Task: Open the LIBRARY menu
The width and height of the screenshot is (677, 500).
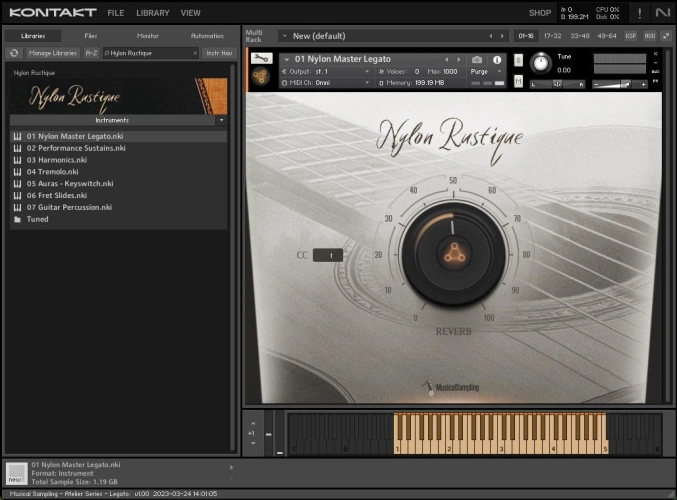Action: (152, 13)
